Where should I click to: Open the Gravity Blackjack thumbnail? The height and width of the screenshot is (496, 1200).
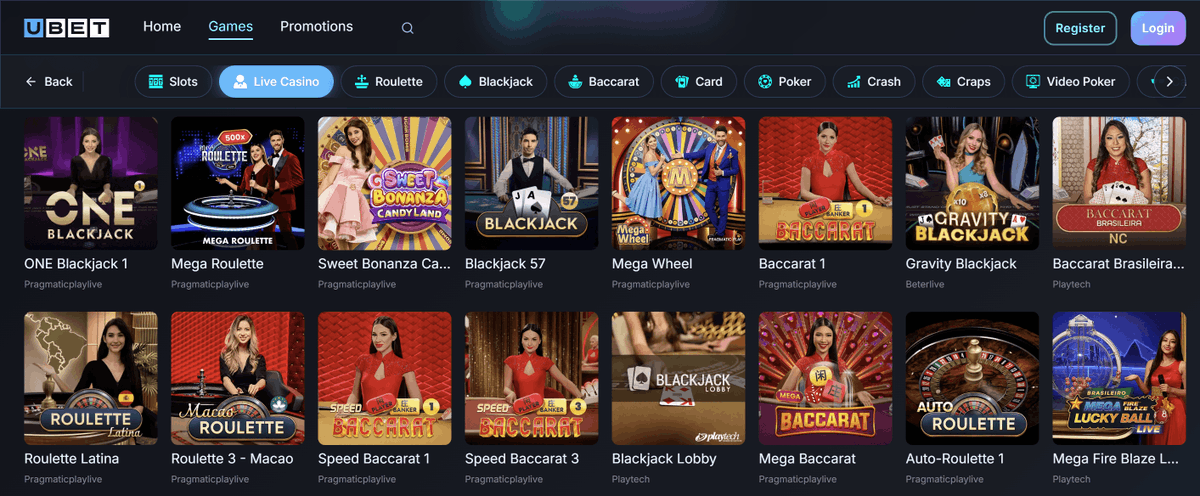click(973, 183)
